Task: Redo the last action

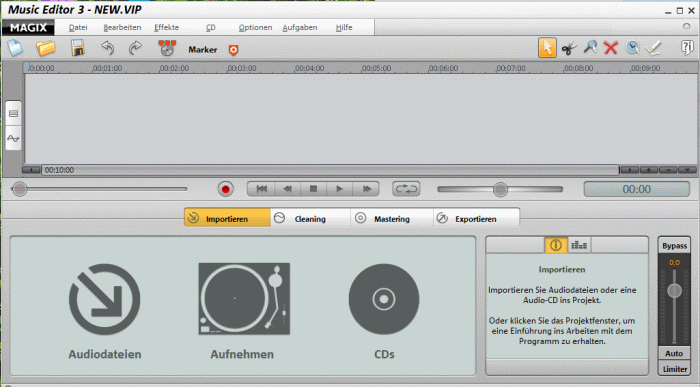Action: (x=135, y=48)
